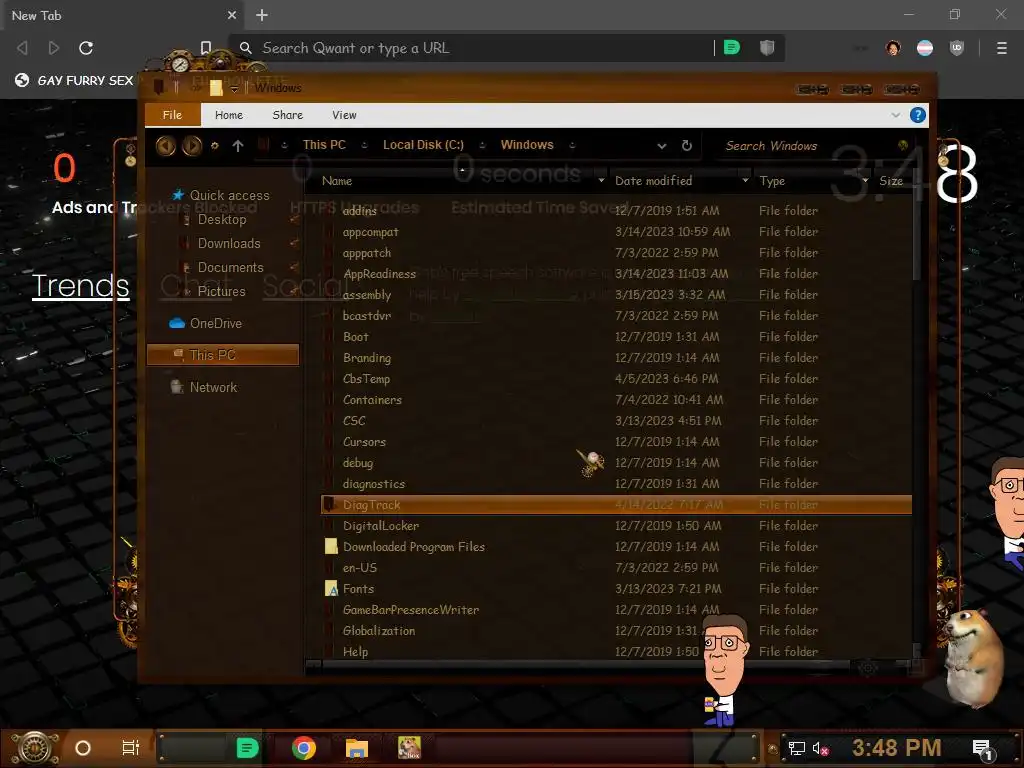Open the green chat icon in address bar
The image size is (1024, 768).
click(x=732, y=48)
